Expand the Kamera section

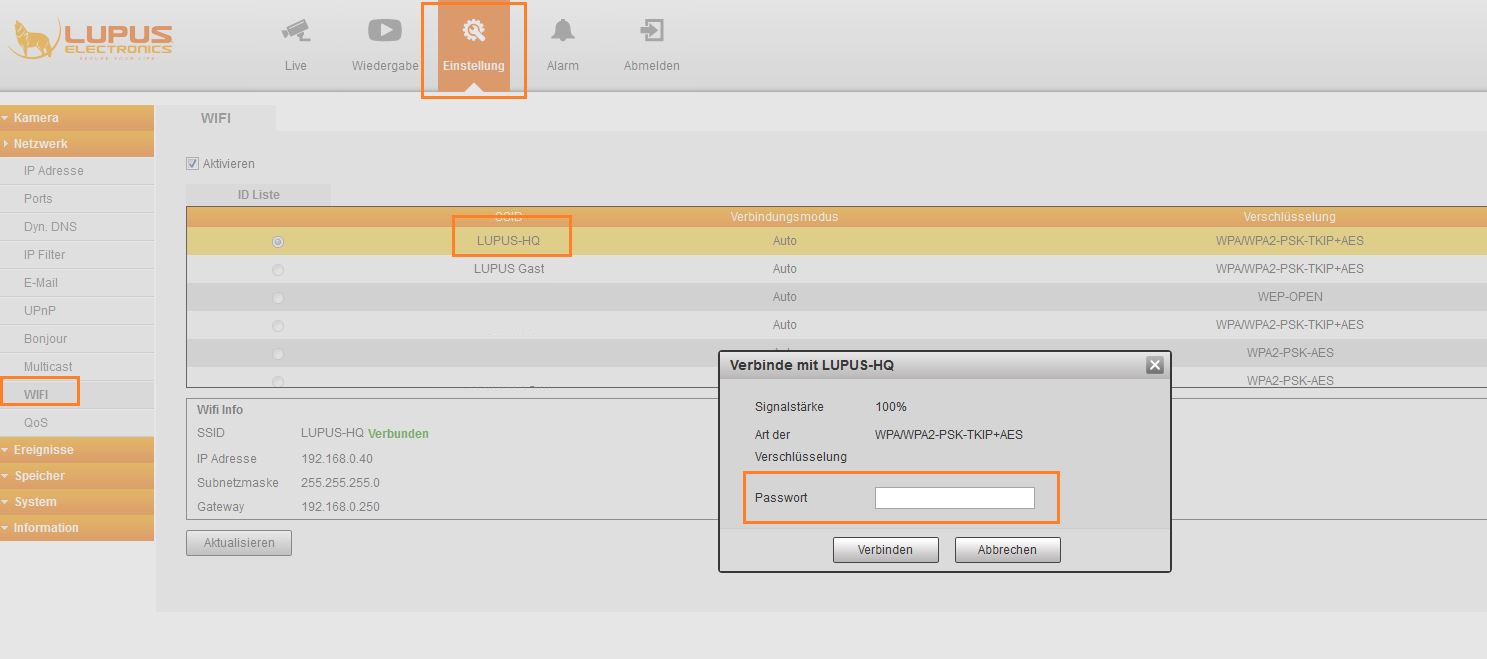pyautogui.click(x=77, y=118)
